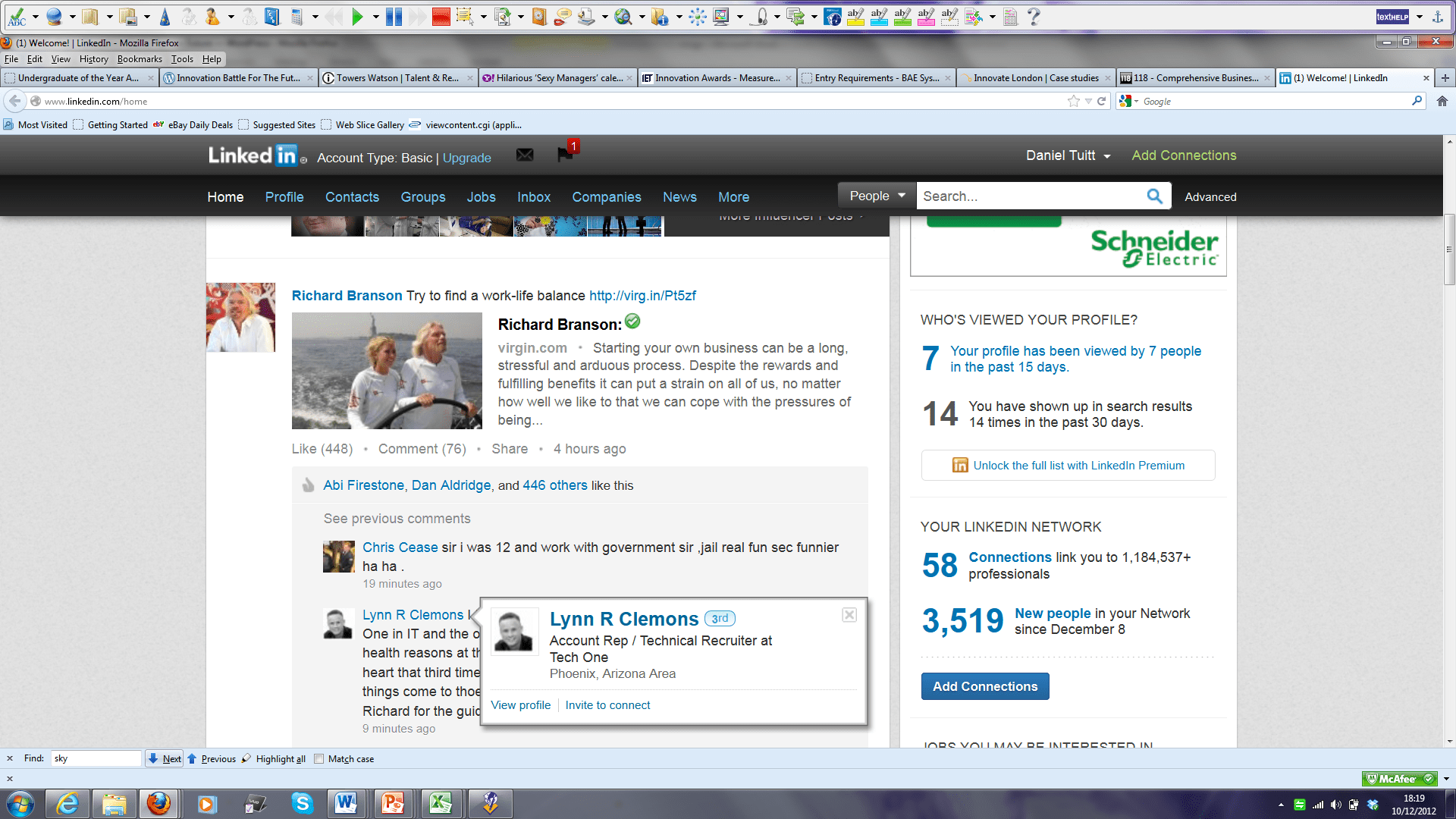1456x819 pixels.
Task: Enable the Match case checkbox
Action: tap(319, 758)
